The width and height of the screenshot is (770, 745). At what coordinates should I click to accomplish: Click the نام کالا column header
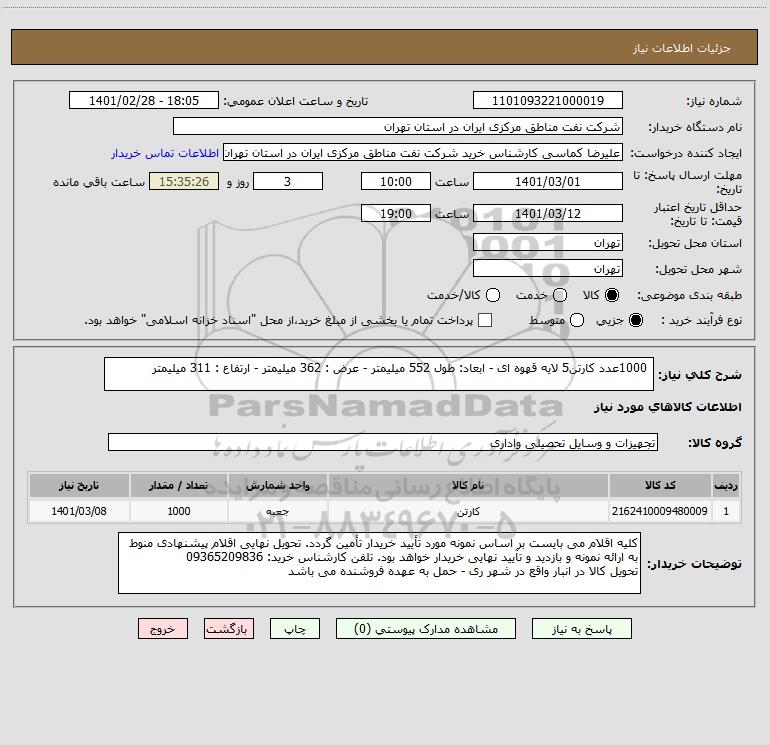tap(468, 485)
